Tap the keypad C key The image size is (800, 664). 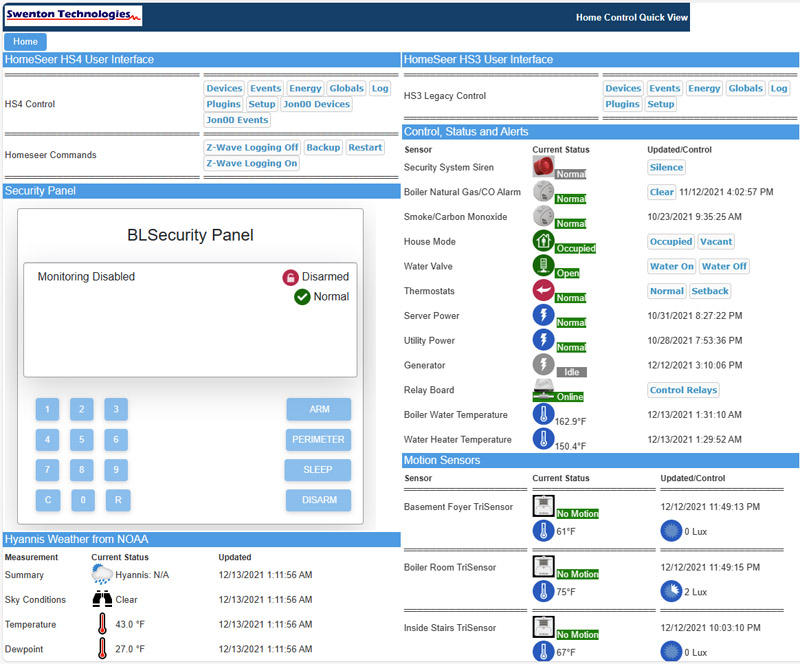click(48, 500)
